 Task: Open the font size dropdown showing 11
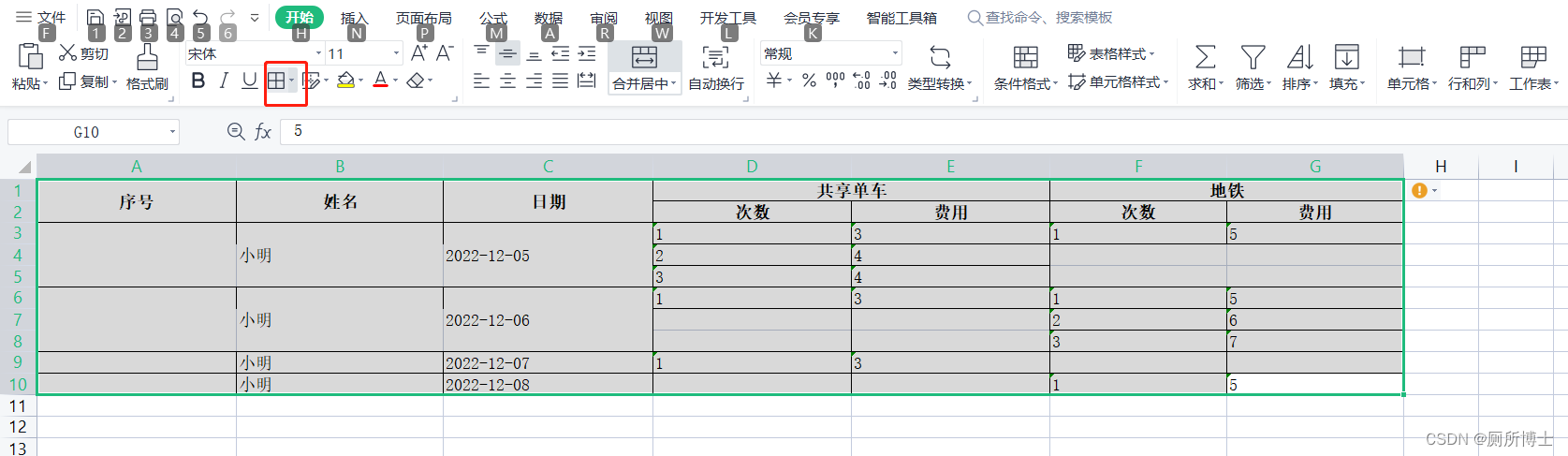[x=396, y=53]
